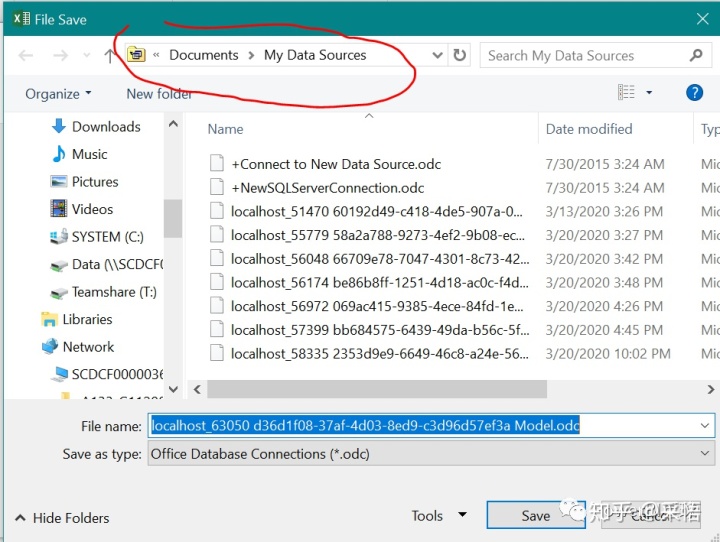This screenshot has width=720, height=542.
Task: Click the Forward navigation arrow
Action: 61,56
